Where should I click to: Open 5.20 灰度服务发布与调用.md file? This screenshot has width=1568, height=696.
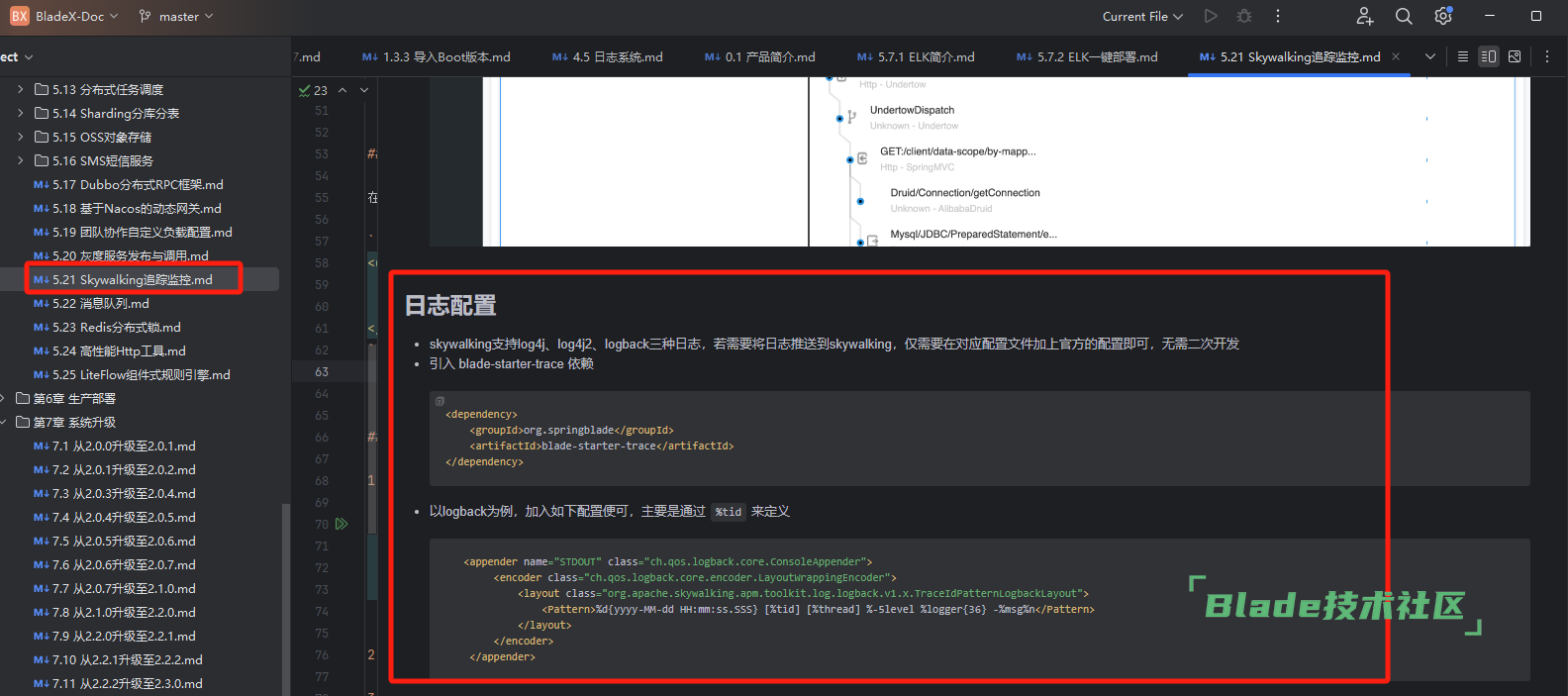(x=121, y=255)
